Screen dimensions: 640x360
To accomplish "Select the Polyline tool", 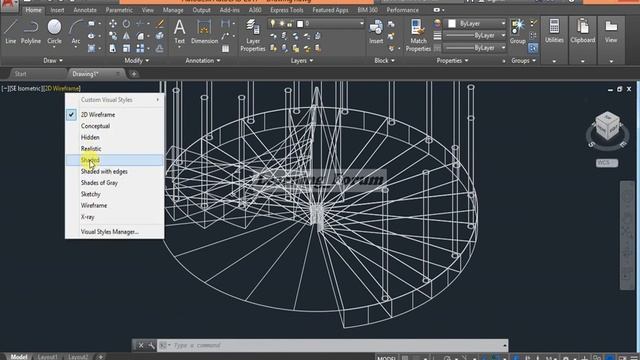I will pos(31,31).
